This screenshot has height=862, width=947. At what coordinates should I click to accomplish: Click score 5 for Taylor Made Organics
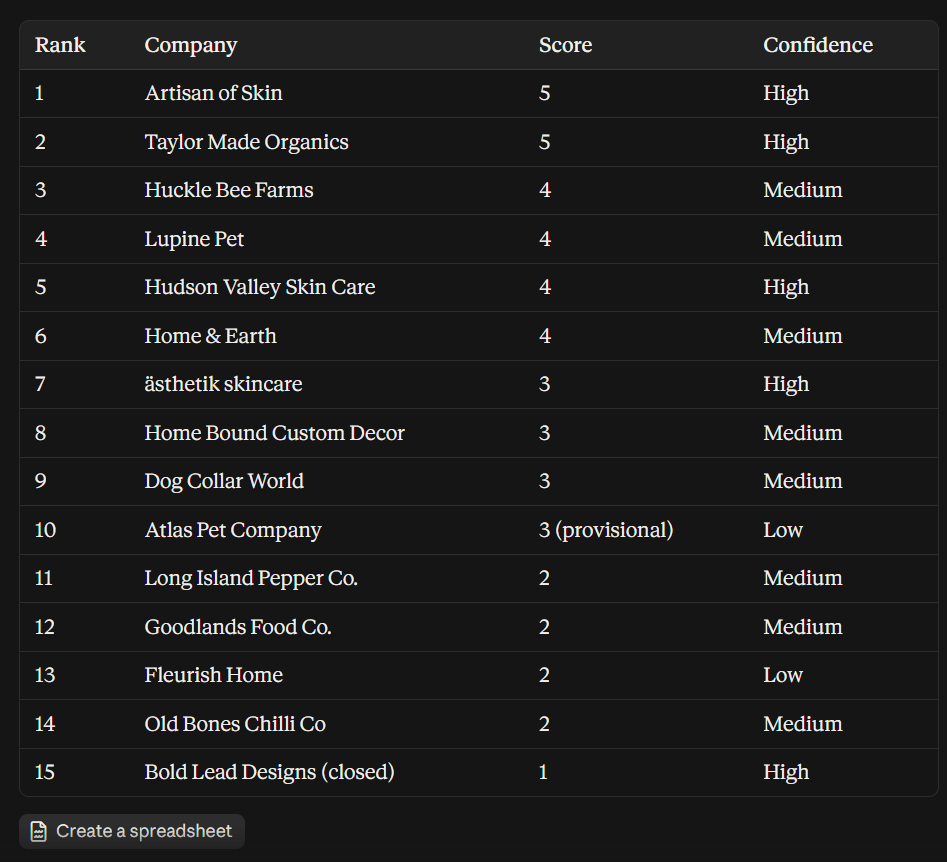(x=544, y=142)
